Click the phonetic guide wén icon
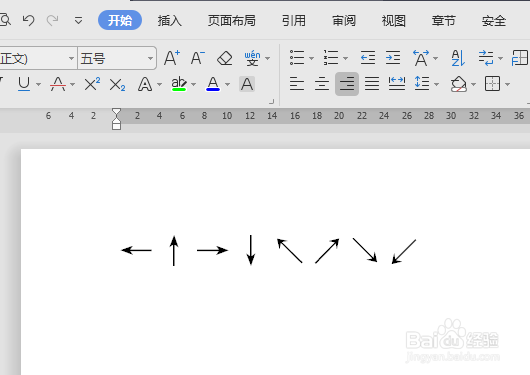Image resolution: width=530 pixels, height=375 pixels. (252, 58)
